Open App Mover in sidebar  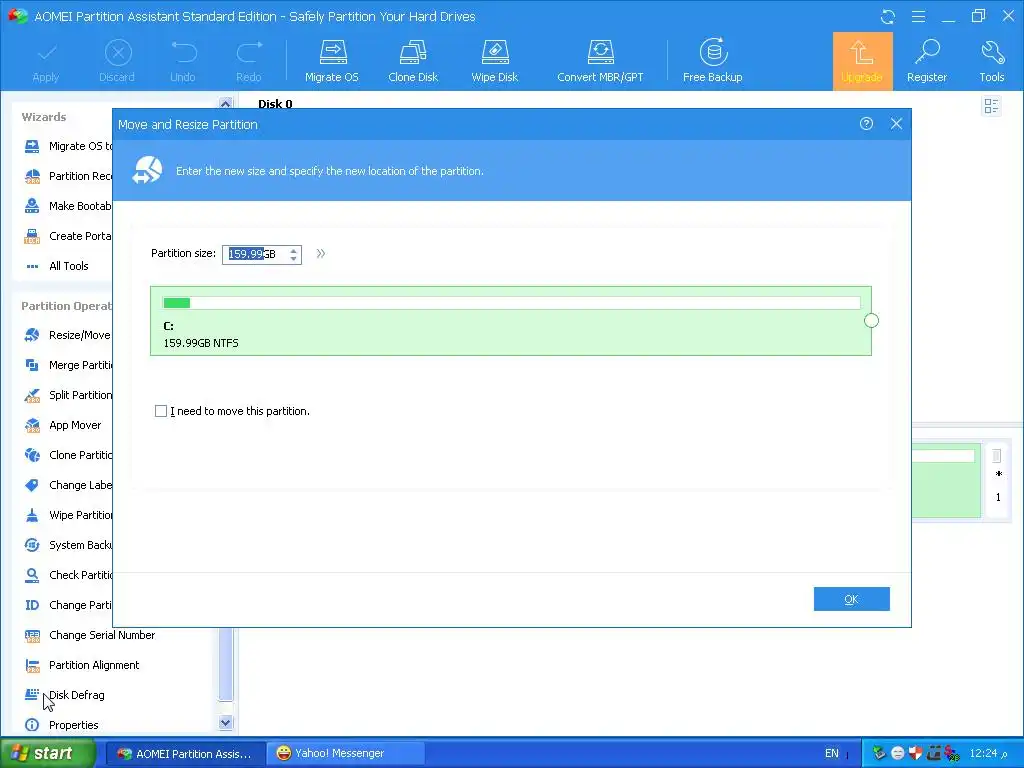[63, 425]
